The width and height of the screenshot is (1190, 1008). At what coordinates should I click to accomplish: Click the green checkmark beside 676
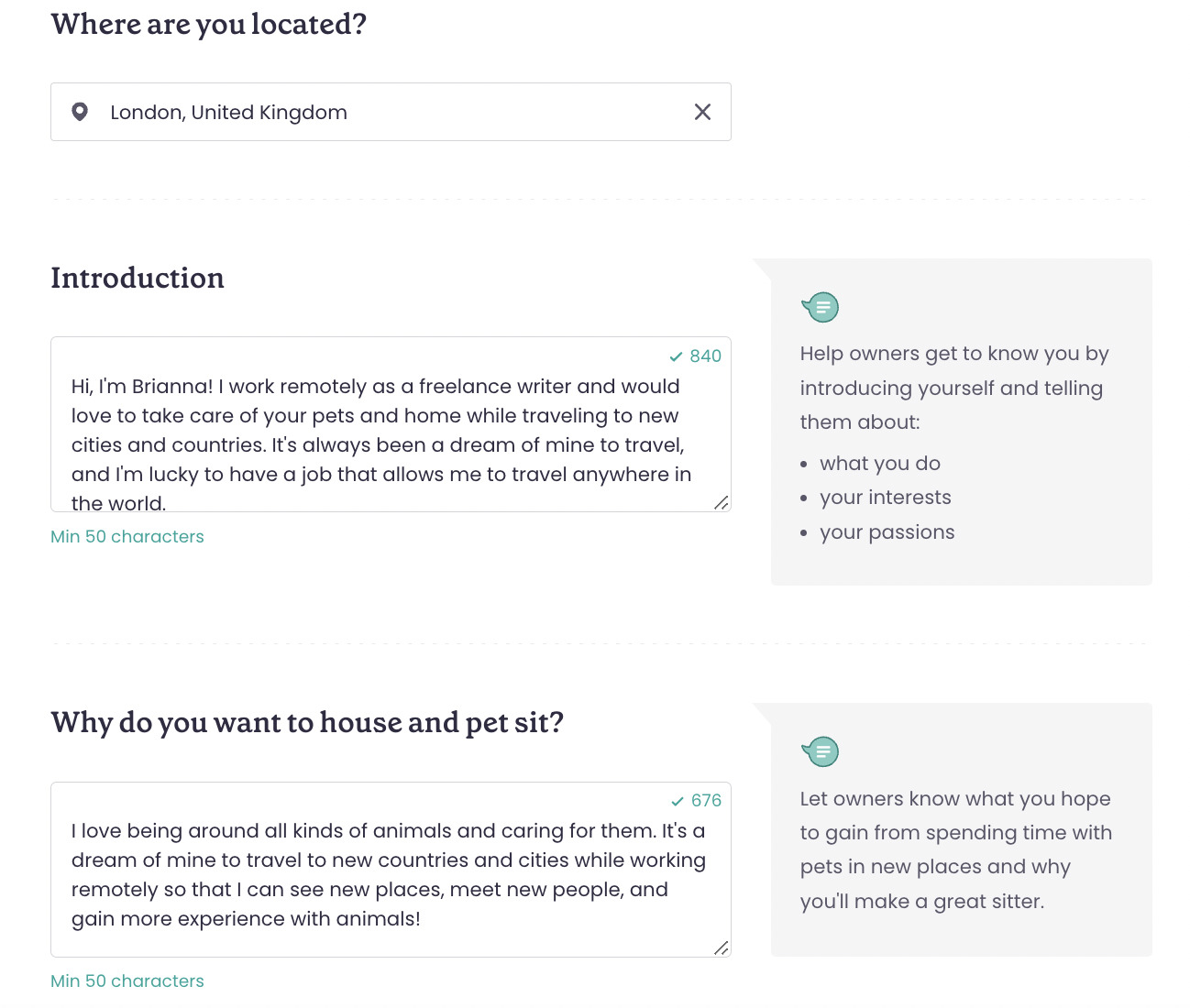point(678,801)
